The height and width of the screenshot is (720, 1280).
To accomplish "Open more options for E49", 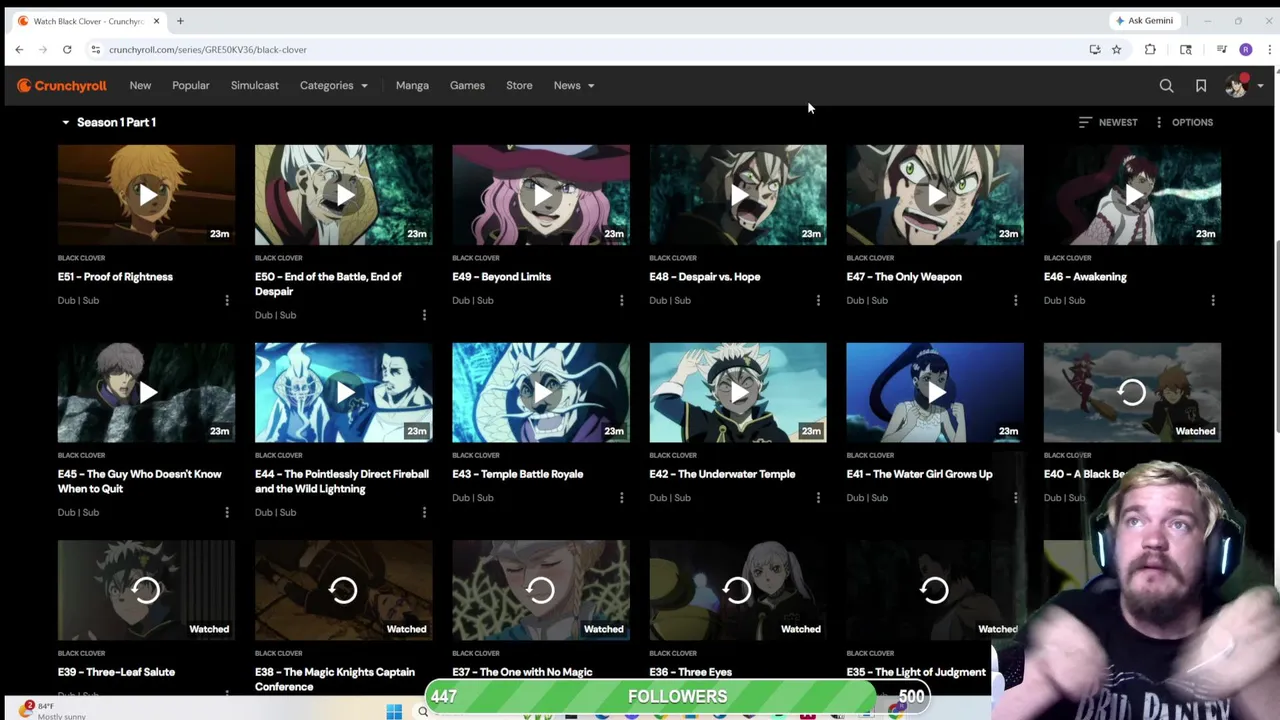I will pos(621,300).
